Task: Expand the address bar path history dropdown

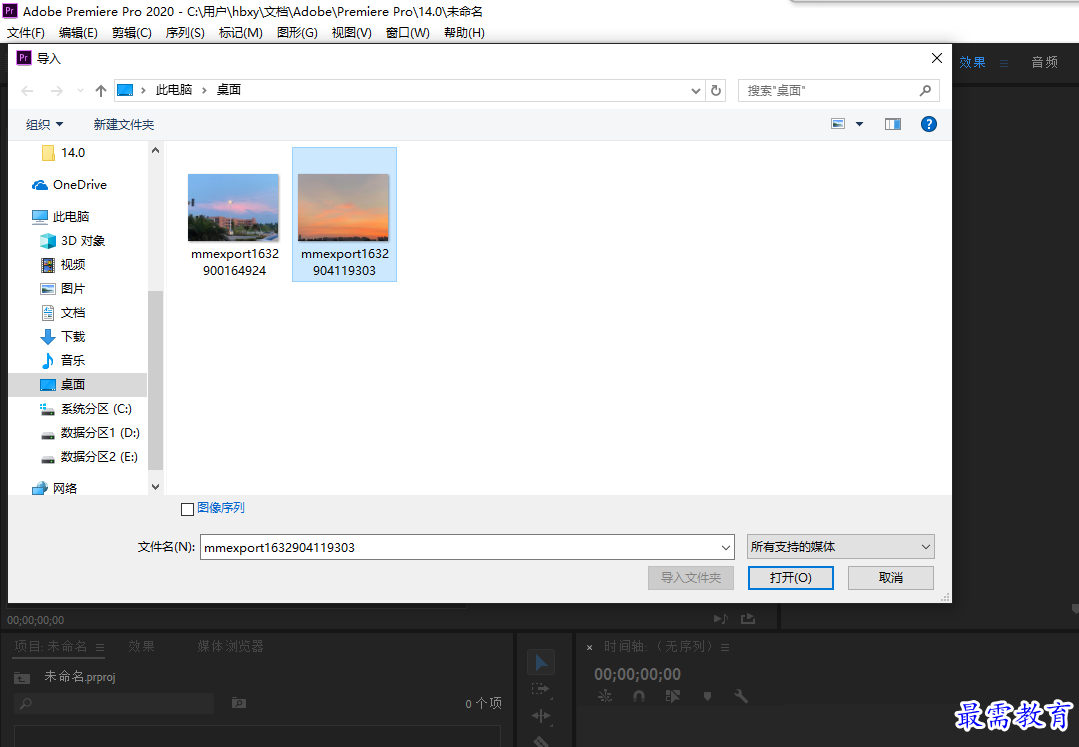Action: coord(696,90)
